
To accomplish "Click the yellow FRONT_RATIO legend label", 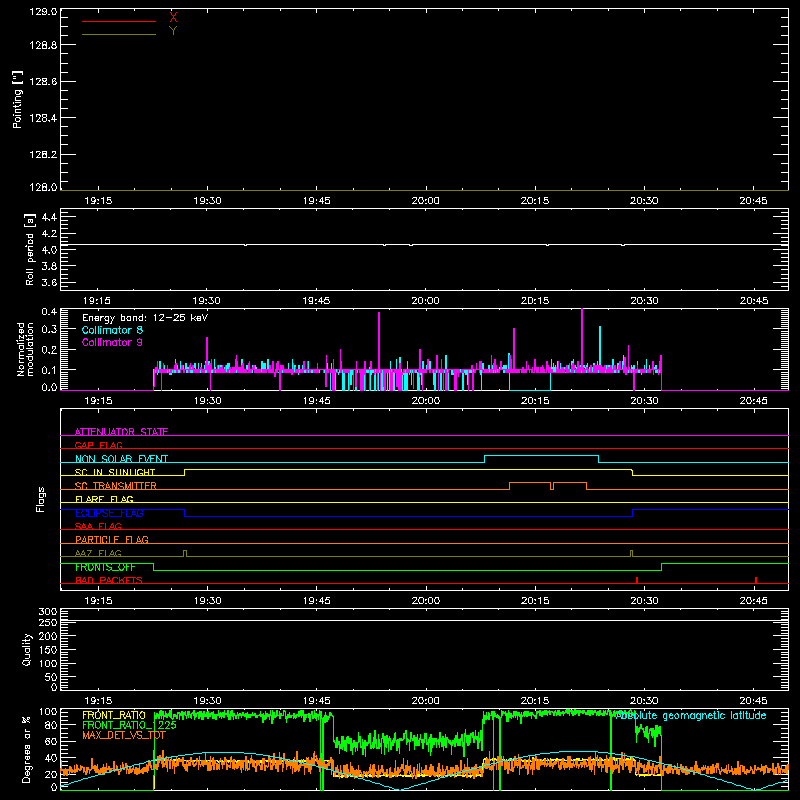I will point(114,715).
